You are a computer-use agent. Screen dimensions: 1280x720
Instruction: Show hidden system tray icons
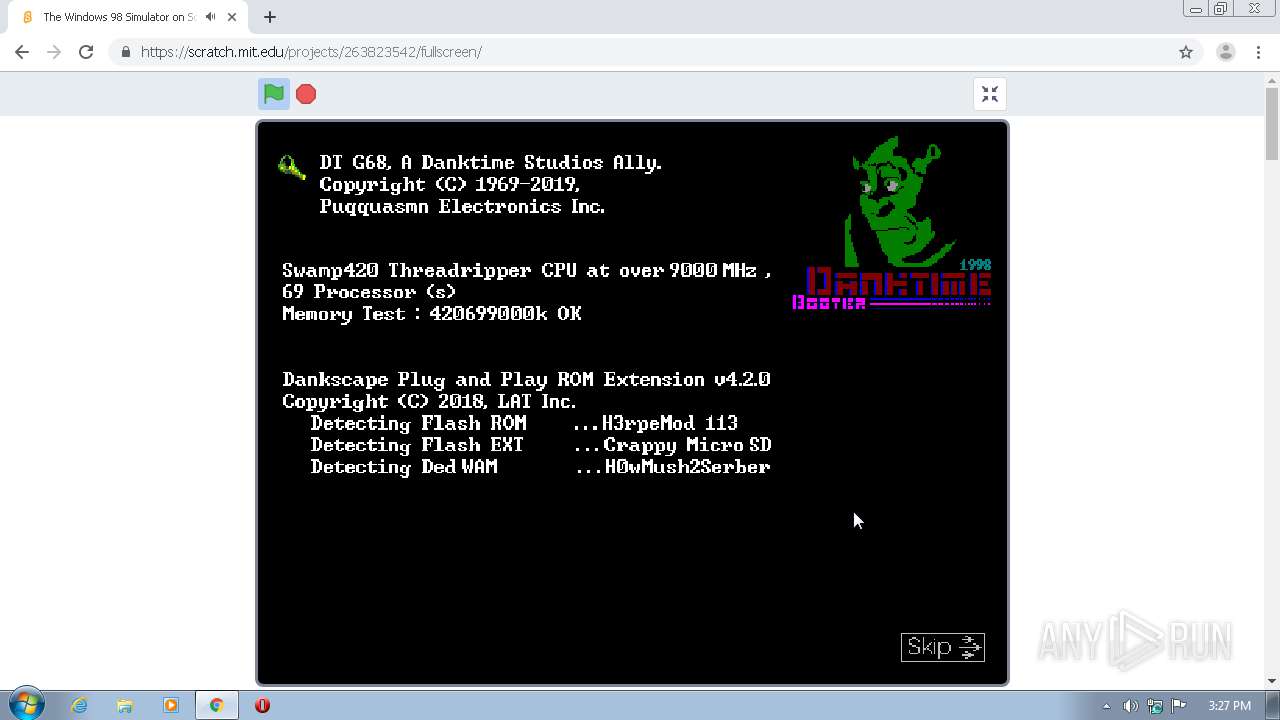[1106, 706]
